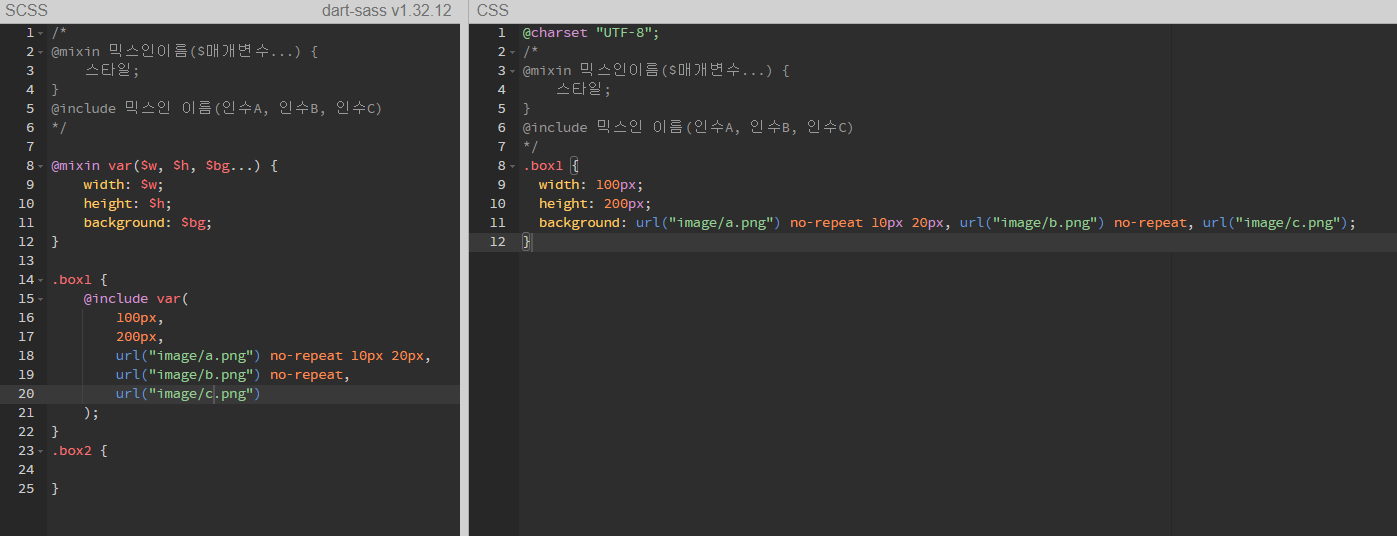Click the dart-sass v1.32.12 version label

tap(387, 11)
